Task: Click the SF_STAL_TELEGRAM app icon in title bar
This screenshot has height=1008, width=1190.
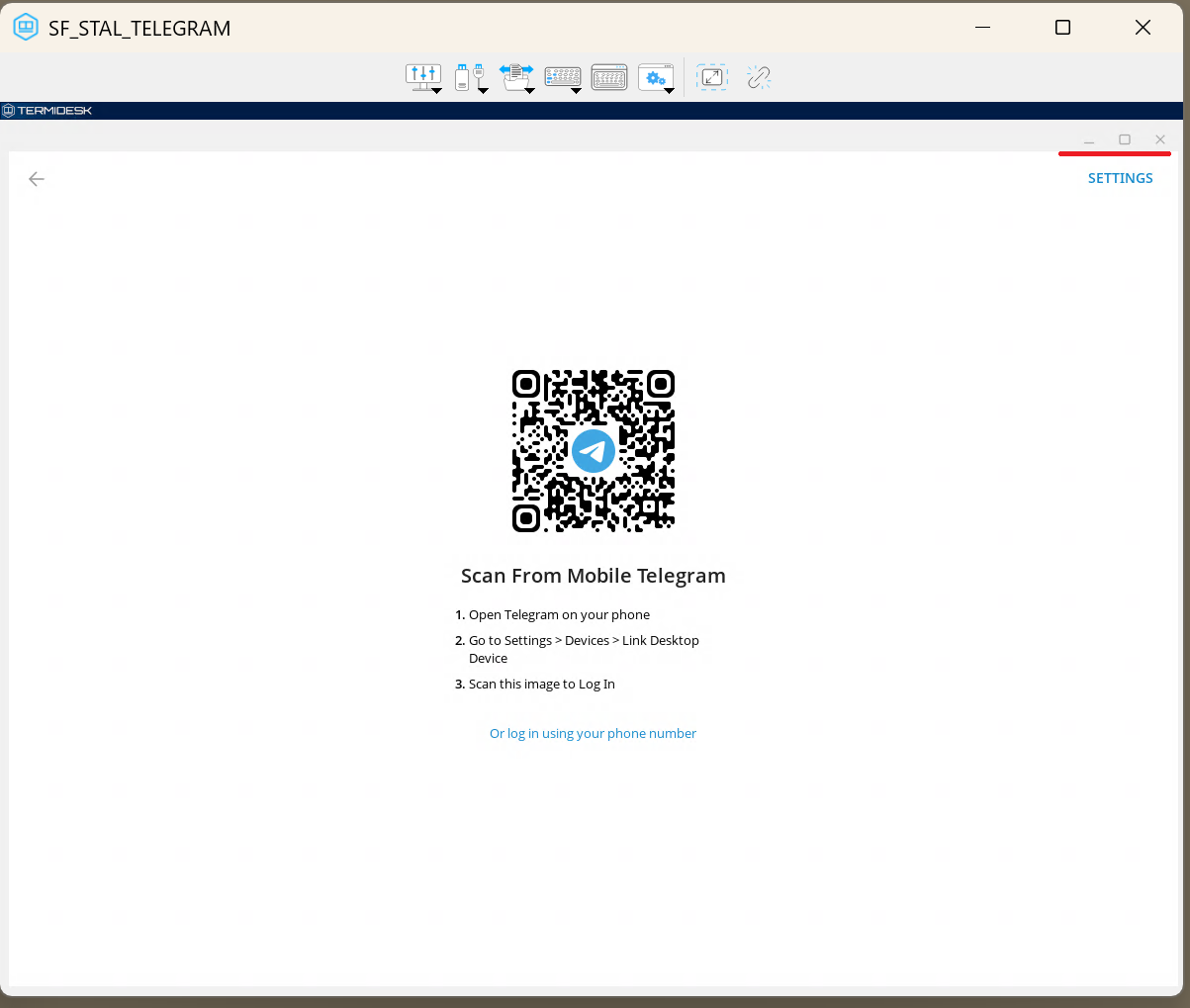Action: [x=26, y=28]
